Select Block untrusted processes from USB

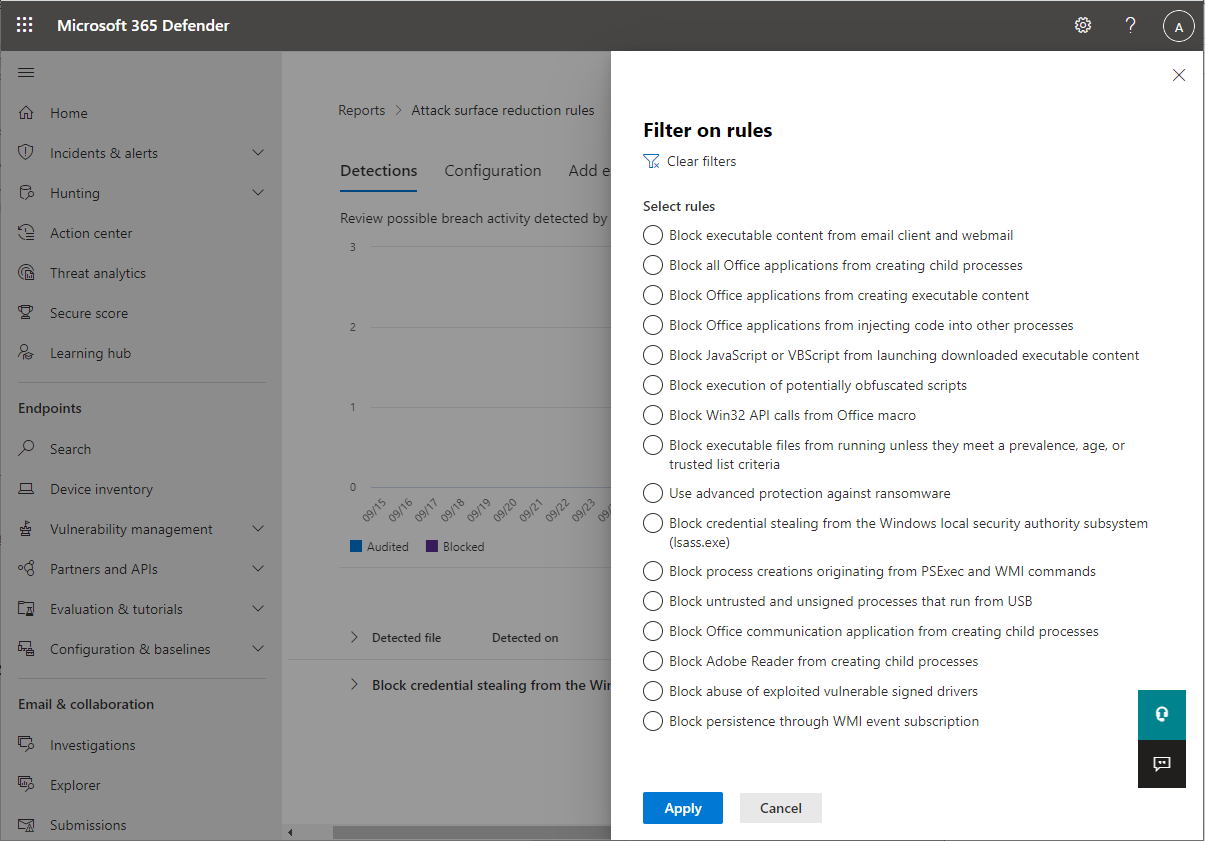coord(653,601)
